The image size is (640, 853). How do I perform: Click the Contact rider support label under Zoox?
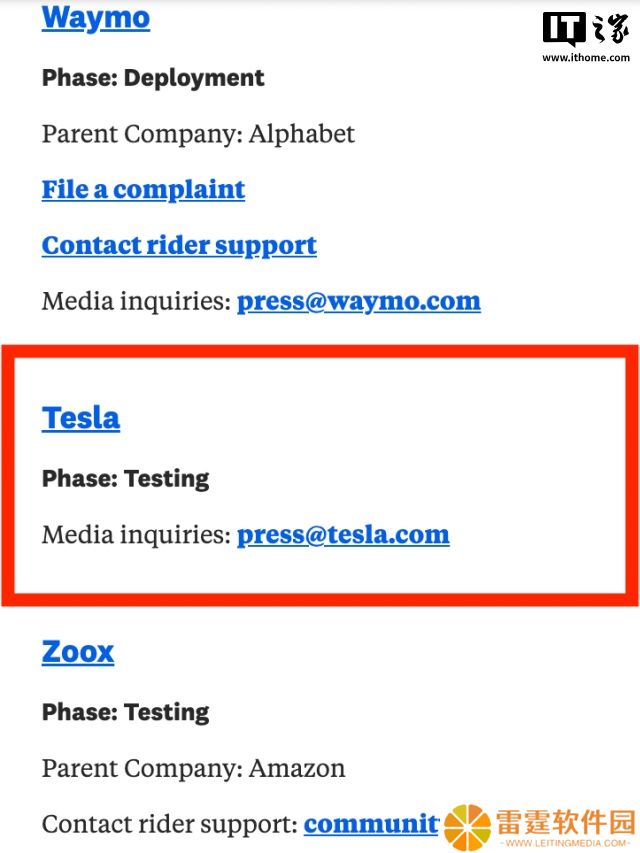tap(170, 825)
